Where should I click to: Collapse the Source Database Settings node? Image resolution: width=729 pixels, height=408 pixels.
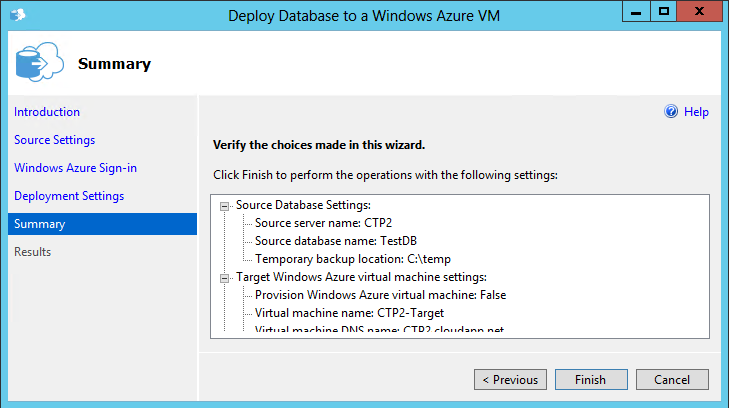click(225, 205)
